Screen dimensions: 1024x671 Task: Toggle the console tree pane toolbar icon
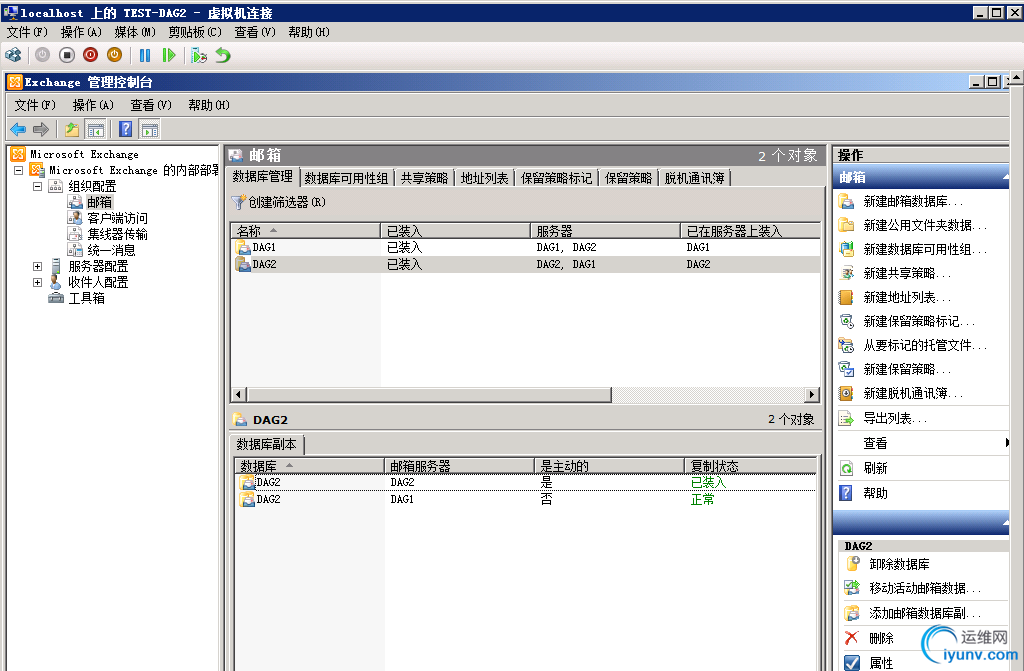[95, 129]
